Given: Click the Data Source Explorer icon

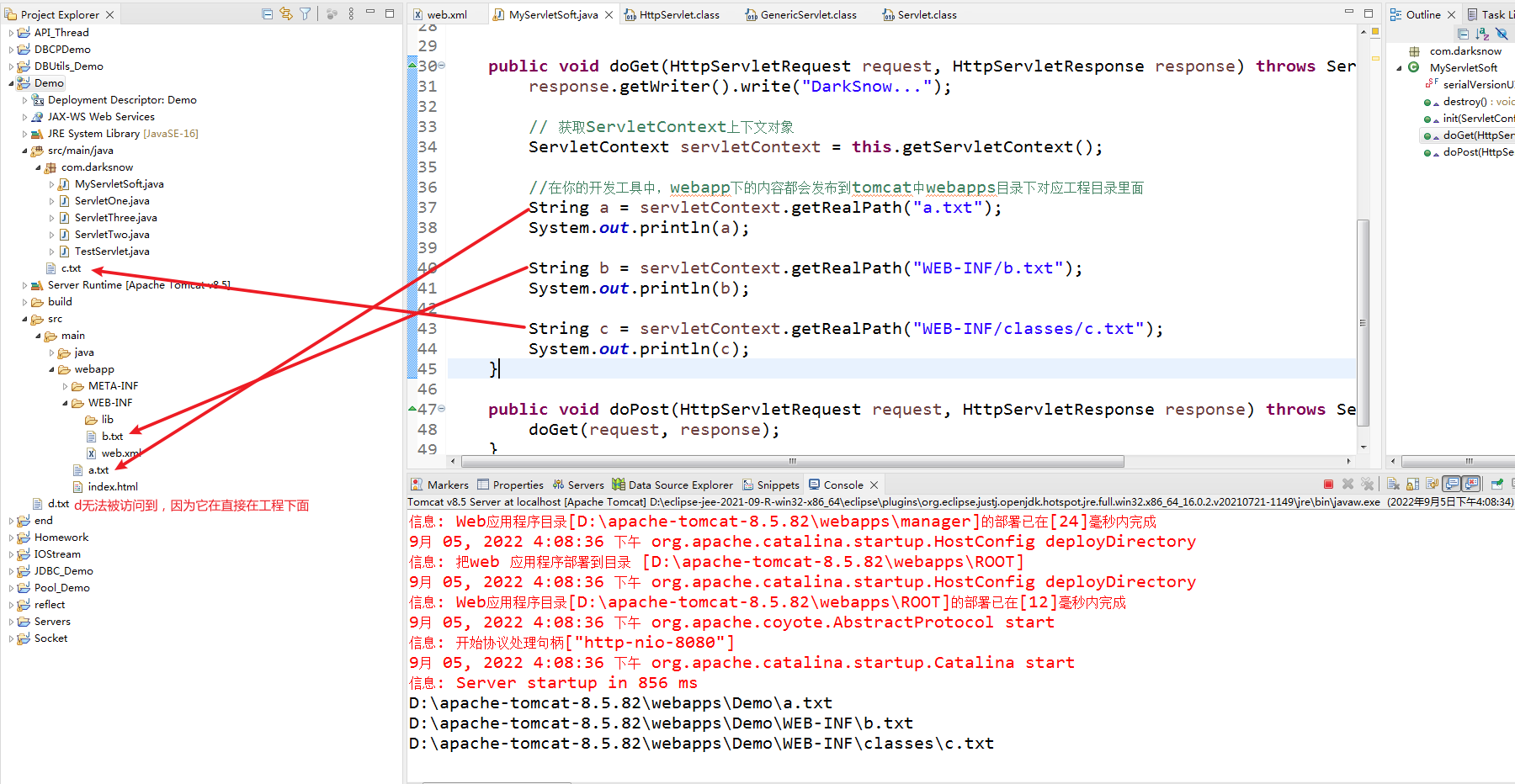Looking at the screenshot, I should pyautogui.click(x=619, y=485).
